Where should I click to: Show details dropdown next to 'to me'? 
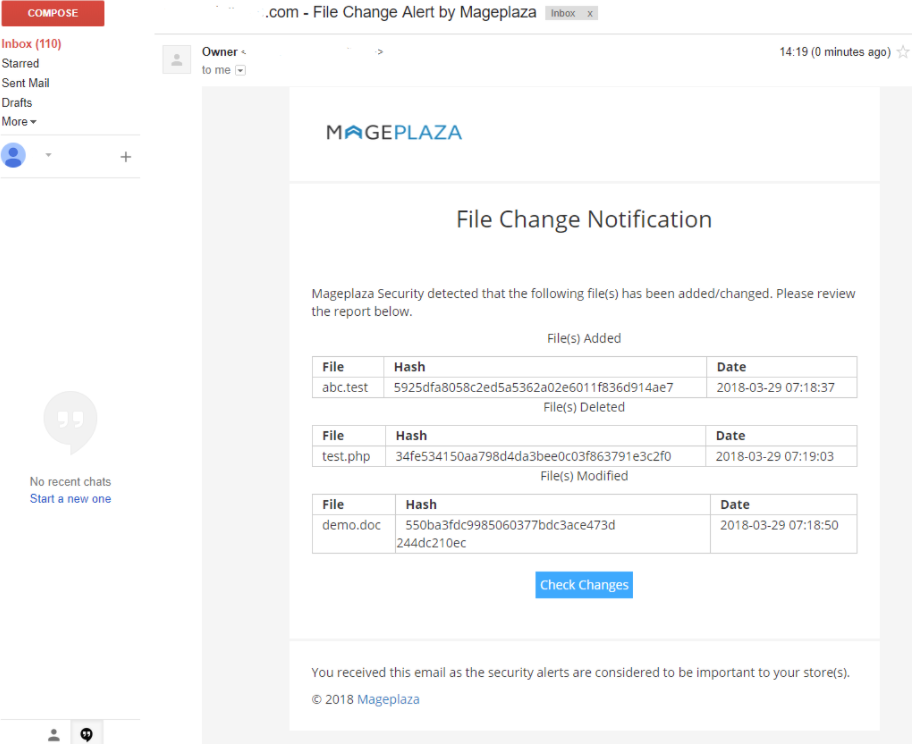[x=240, y=70]
